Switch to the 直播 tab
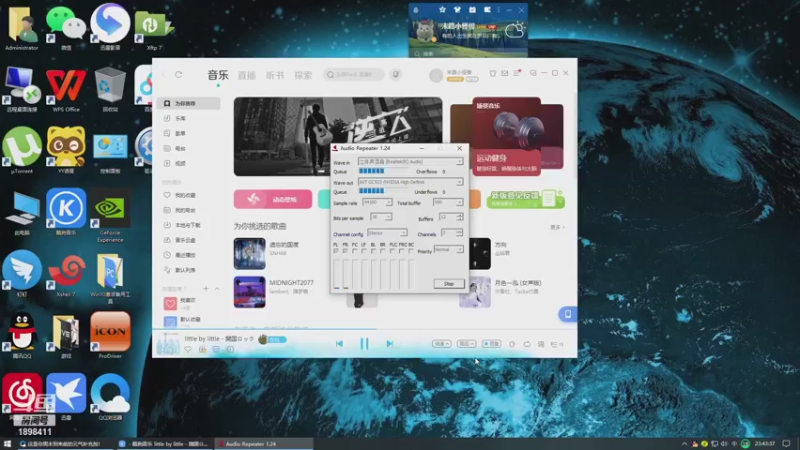This screenshot has width=800, height=450. 246,76
